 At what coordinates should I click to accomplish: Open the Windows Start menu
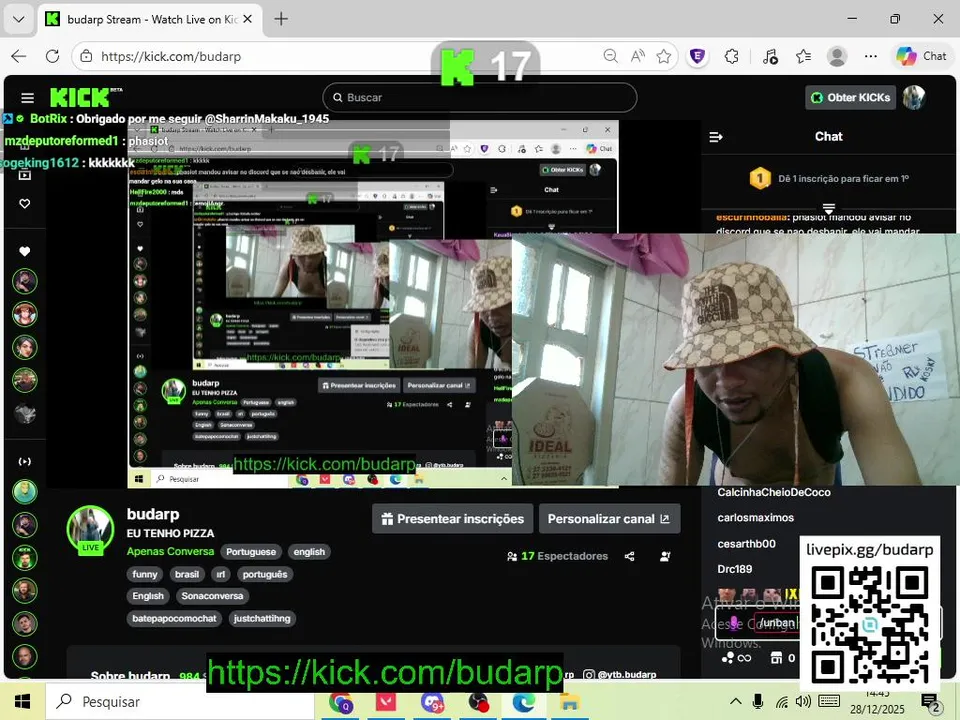pyautogui.click(x=23, y=702)
